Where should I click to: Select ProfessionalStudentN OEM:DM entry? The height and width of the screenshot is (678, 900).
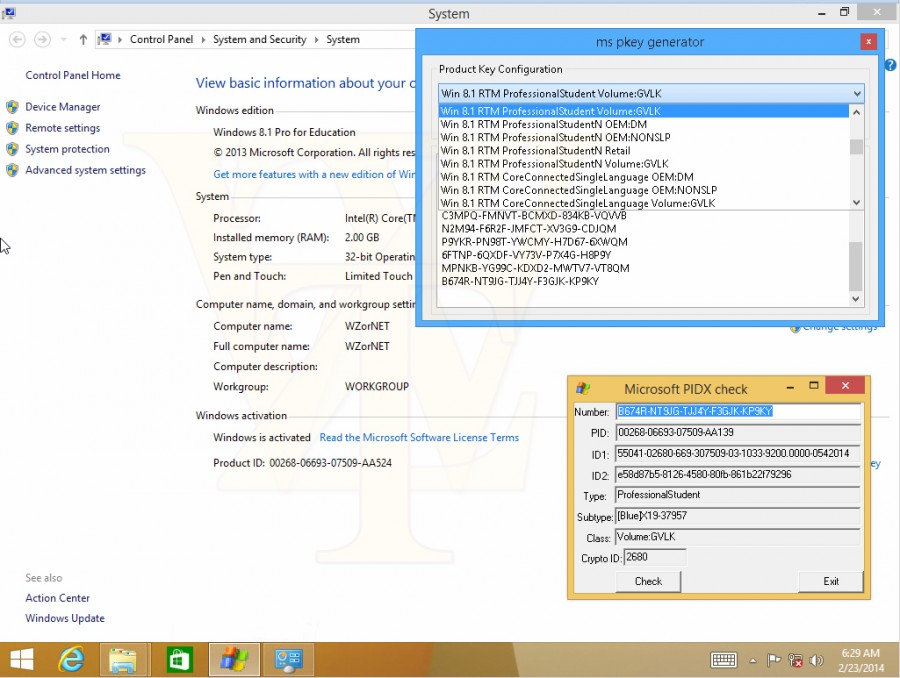tap(643, 125)
